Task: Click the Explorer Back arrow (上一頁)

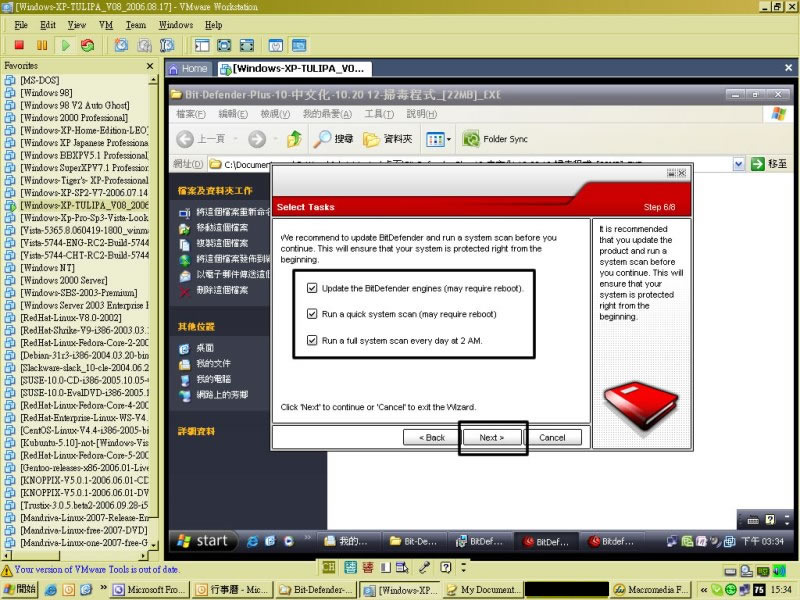Action: click(185, 139)
